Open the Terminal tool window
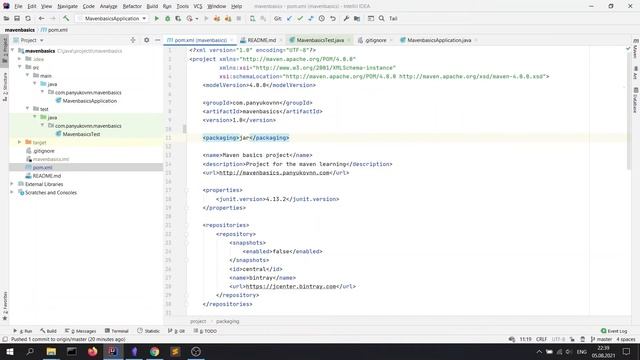Image resolution: width=640 pixels, height=360 pixels. click(x=117, y=331)
